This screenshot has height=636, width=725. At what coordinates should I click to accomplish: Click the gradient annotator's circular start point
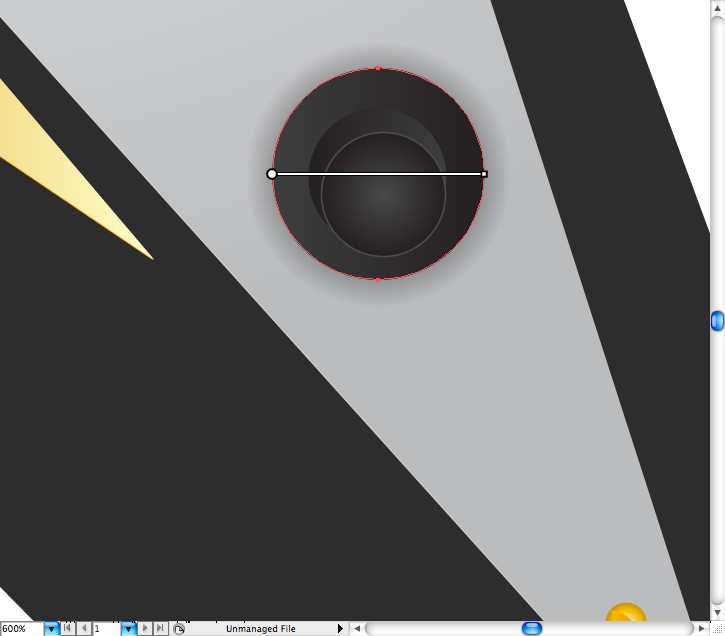click(272, 174)
